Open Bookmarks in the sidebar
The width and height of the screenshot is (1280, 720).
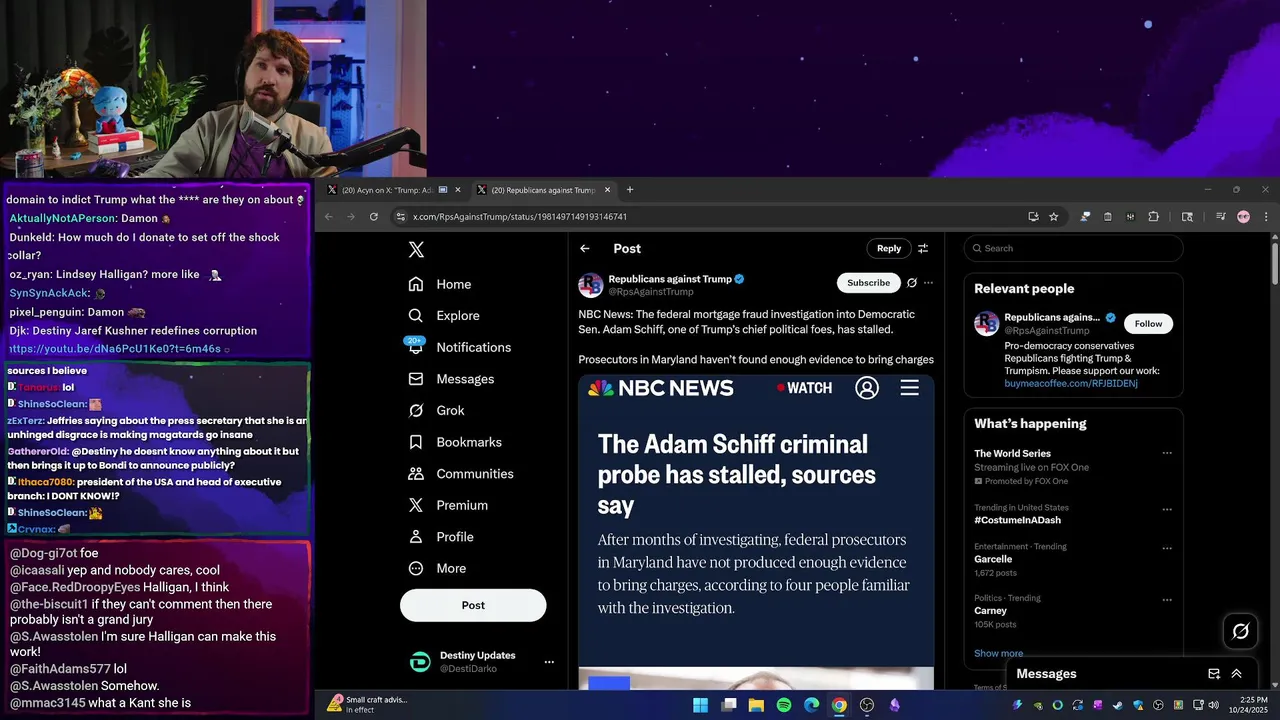(x=455, y=442)
